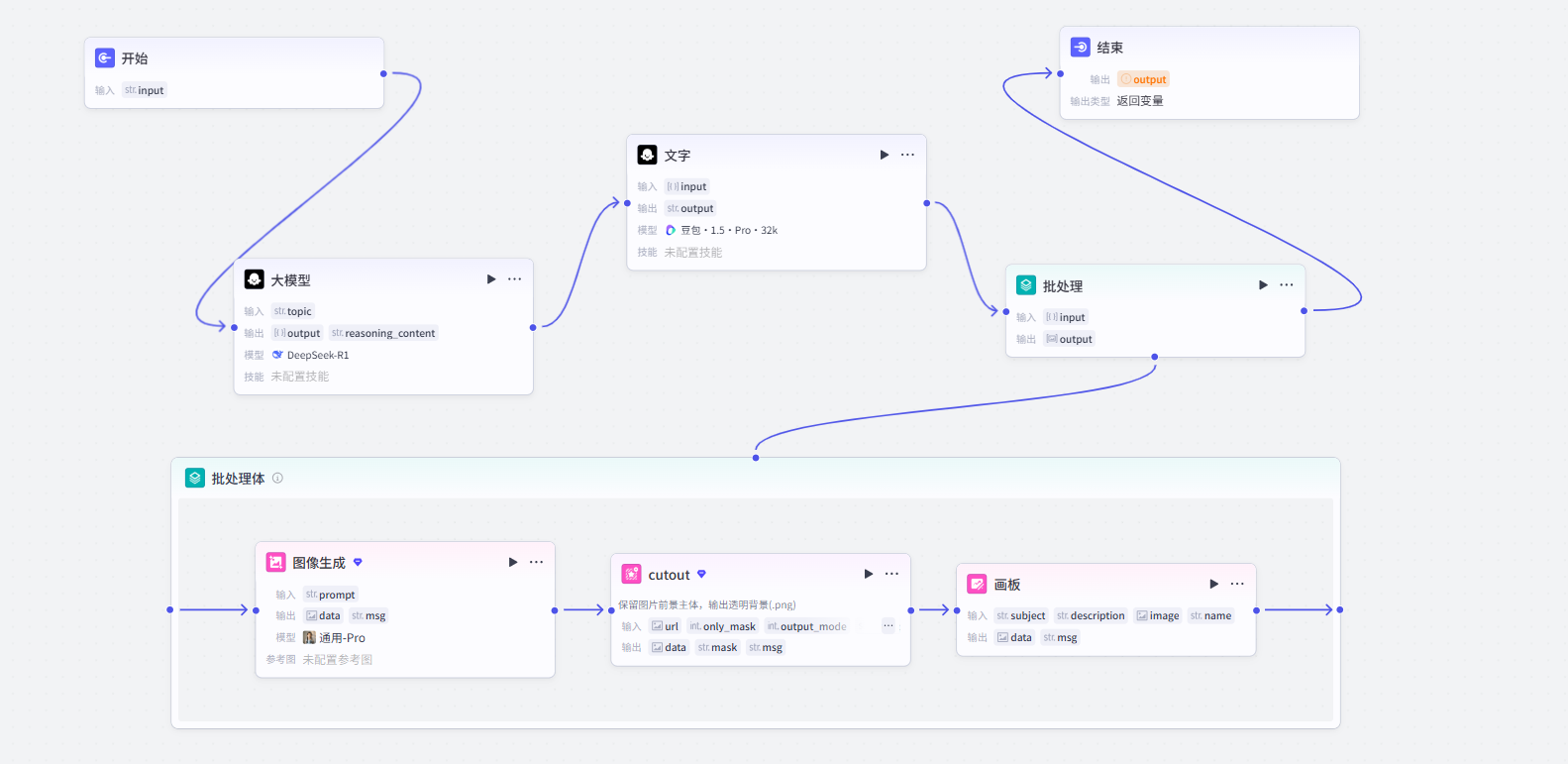
Task: Expand the dropdown arrow next to 图像生成
Action: (358, 562)
